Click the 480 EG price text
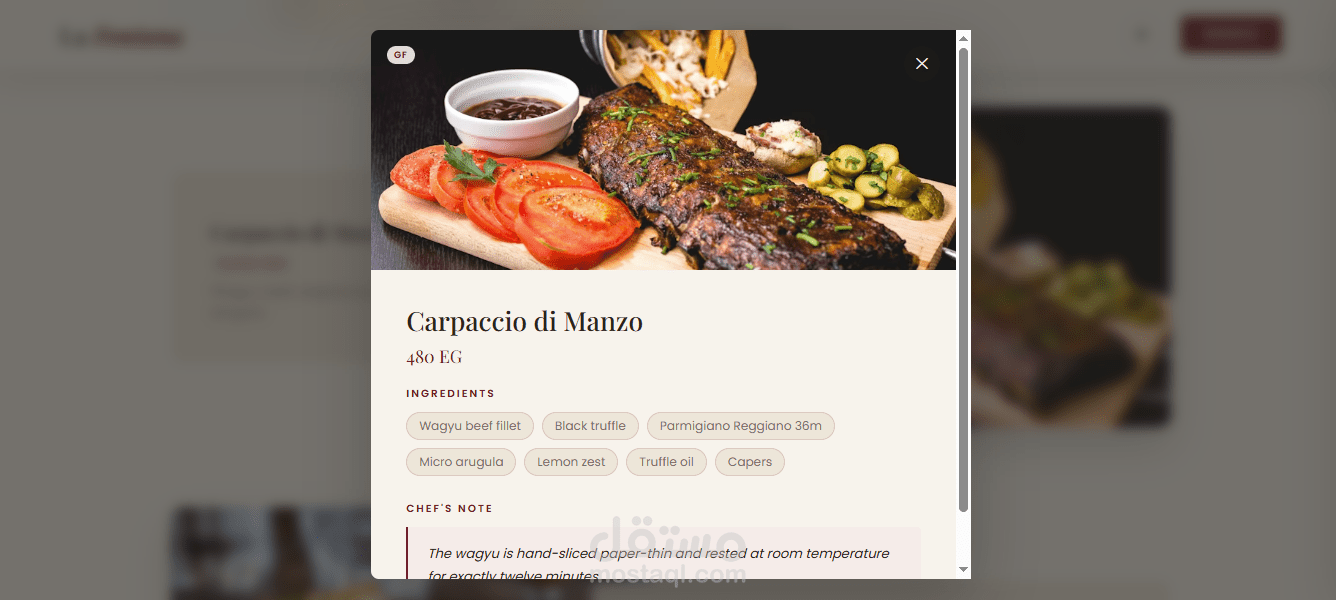 [434, 357]
